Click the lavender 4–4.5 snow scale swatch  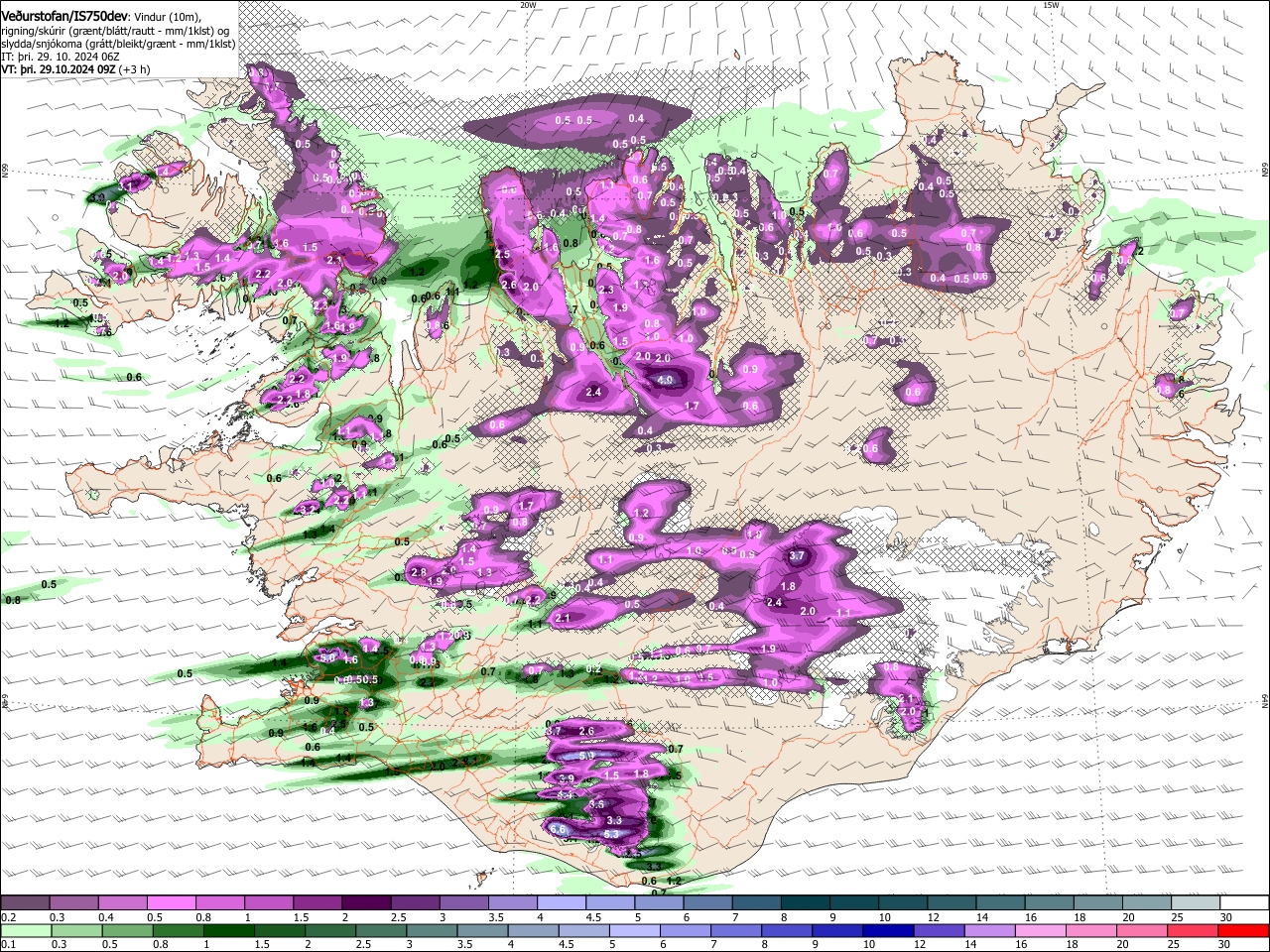pyautogui.click(x=562, y=903)
